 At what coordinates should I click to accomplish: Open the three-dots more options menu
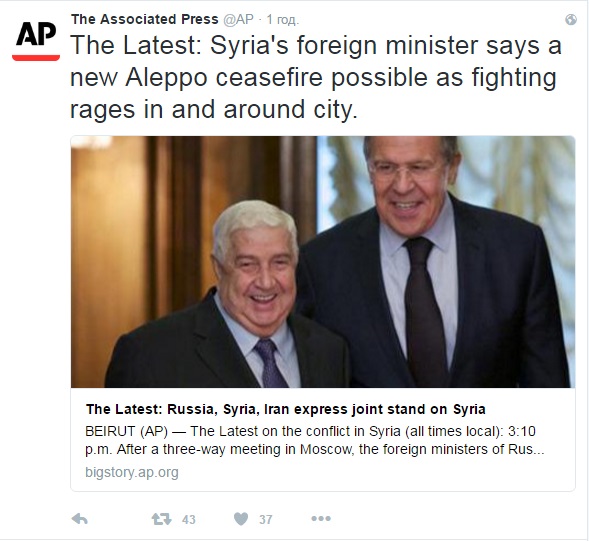(x=321, y=519)
